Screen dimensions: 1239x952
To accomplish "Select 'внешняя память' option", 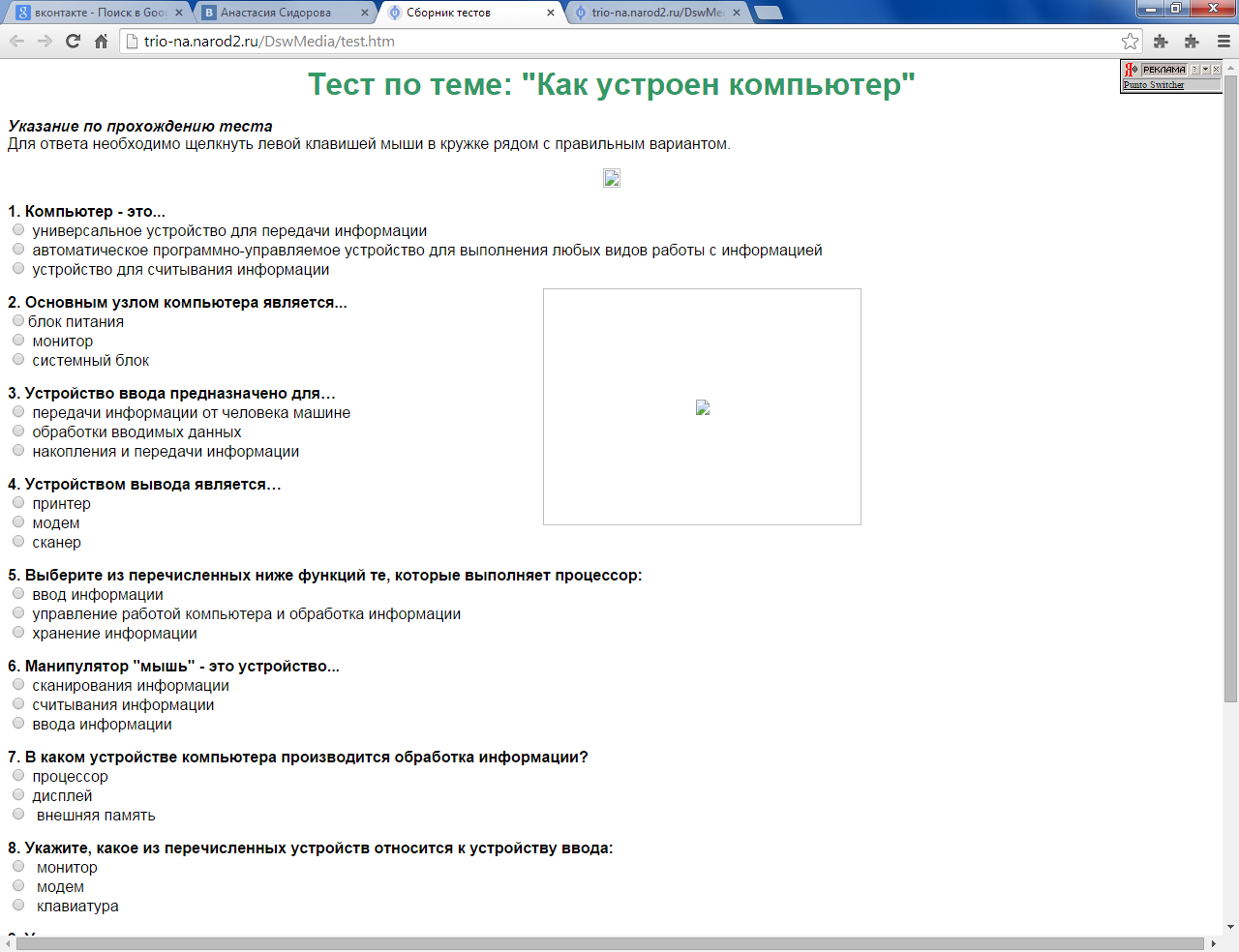I will point(18,814).
